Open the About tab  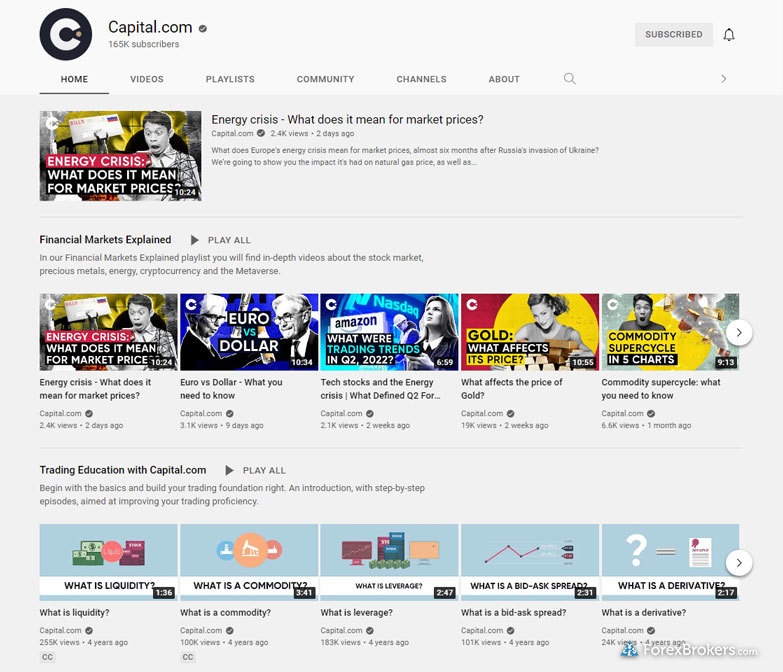504,79
